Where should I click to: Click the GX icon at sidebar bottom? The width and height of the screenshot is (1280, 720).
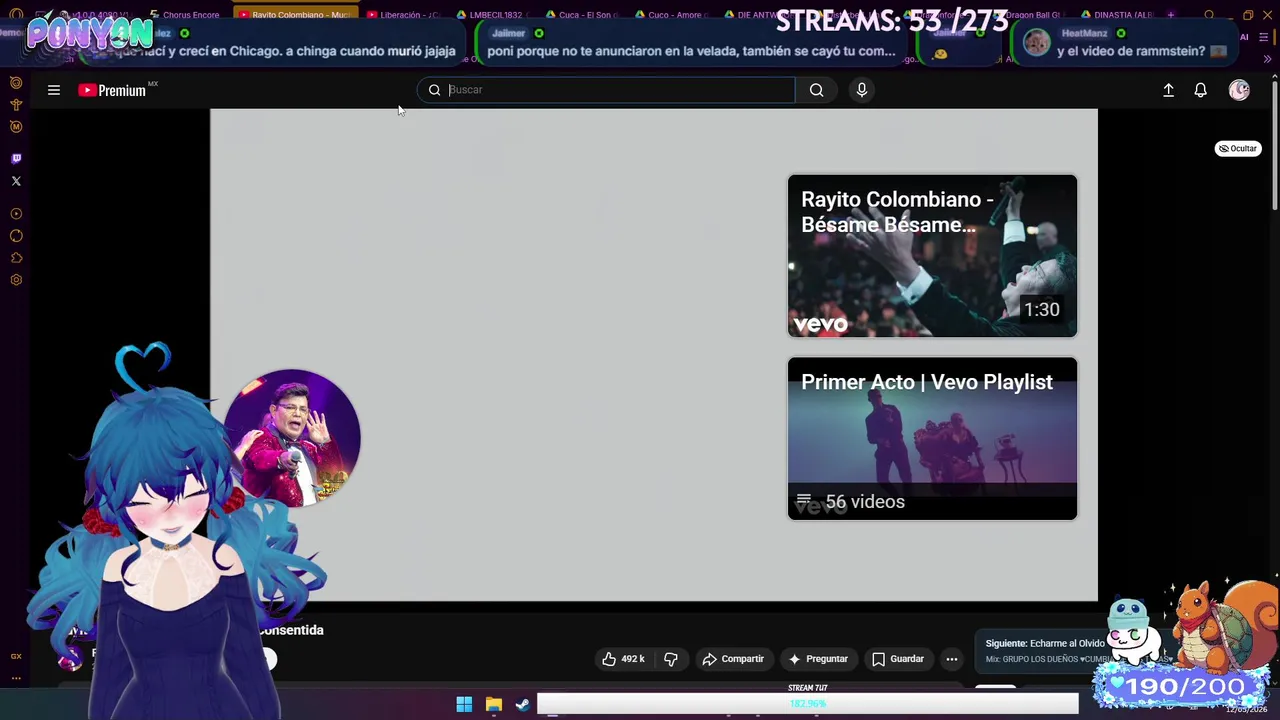16,657
